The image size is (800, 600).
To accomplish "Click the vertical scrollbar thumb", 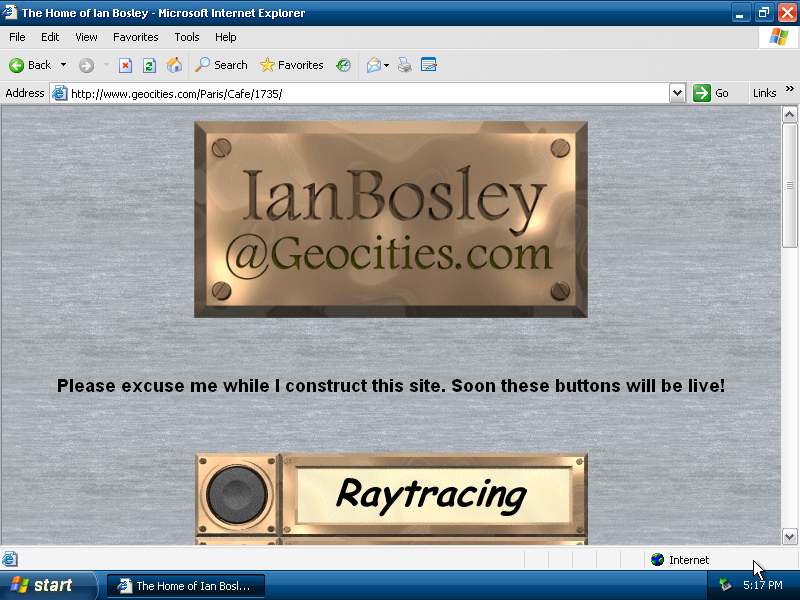I will pos(790,185).
